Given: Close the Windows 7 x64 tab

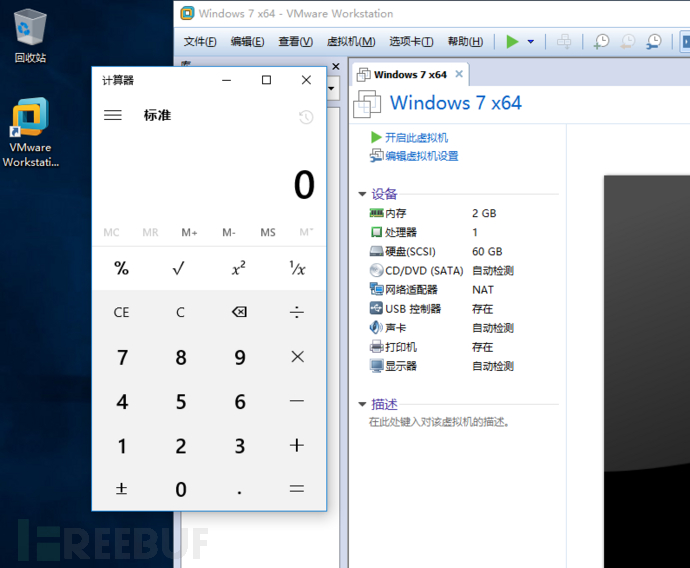Looking at the screenshot, I should (x=459, y=73).
